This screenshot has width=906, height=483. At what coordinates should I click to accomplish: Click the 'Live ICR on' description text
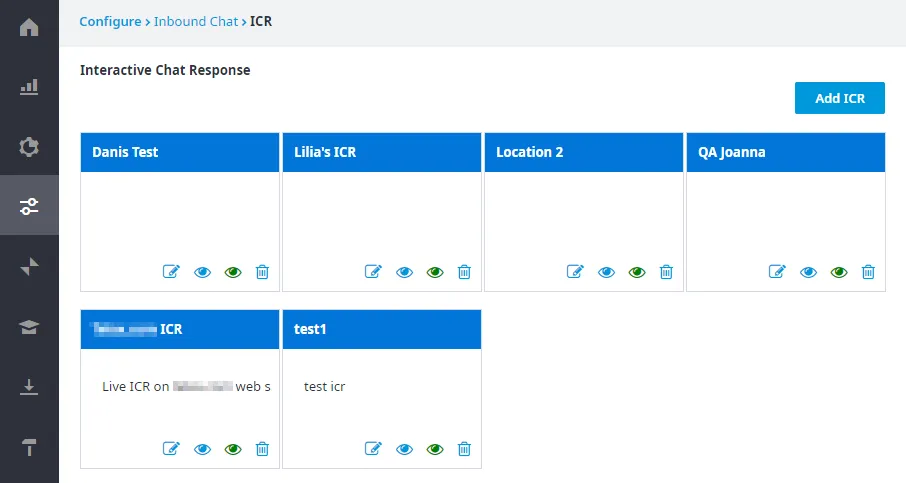coord(136,387)
